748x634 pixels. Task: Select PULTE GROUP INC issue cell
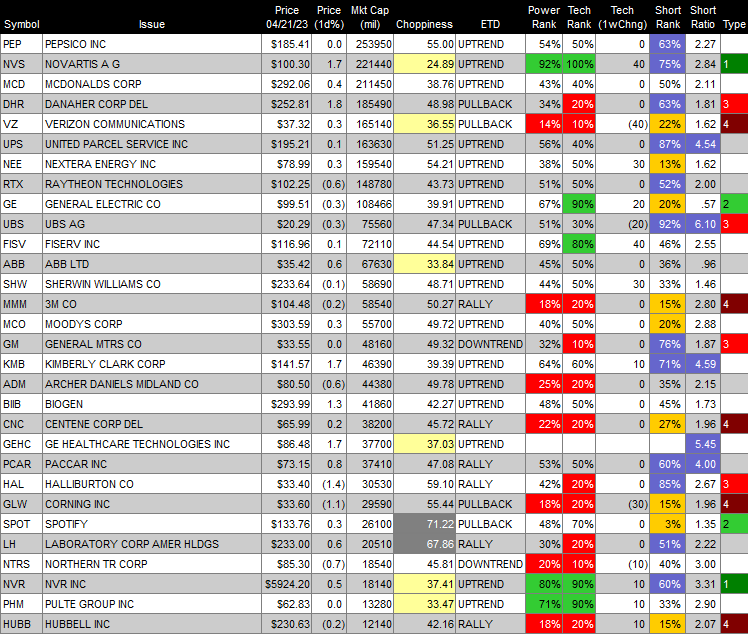[x=152, y=605]
